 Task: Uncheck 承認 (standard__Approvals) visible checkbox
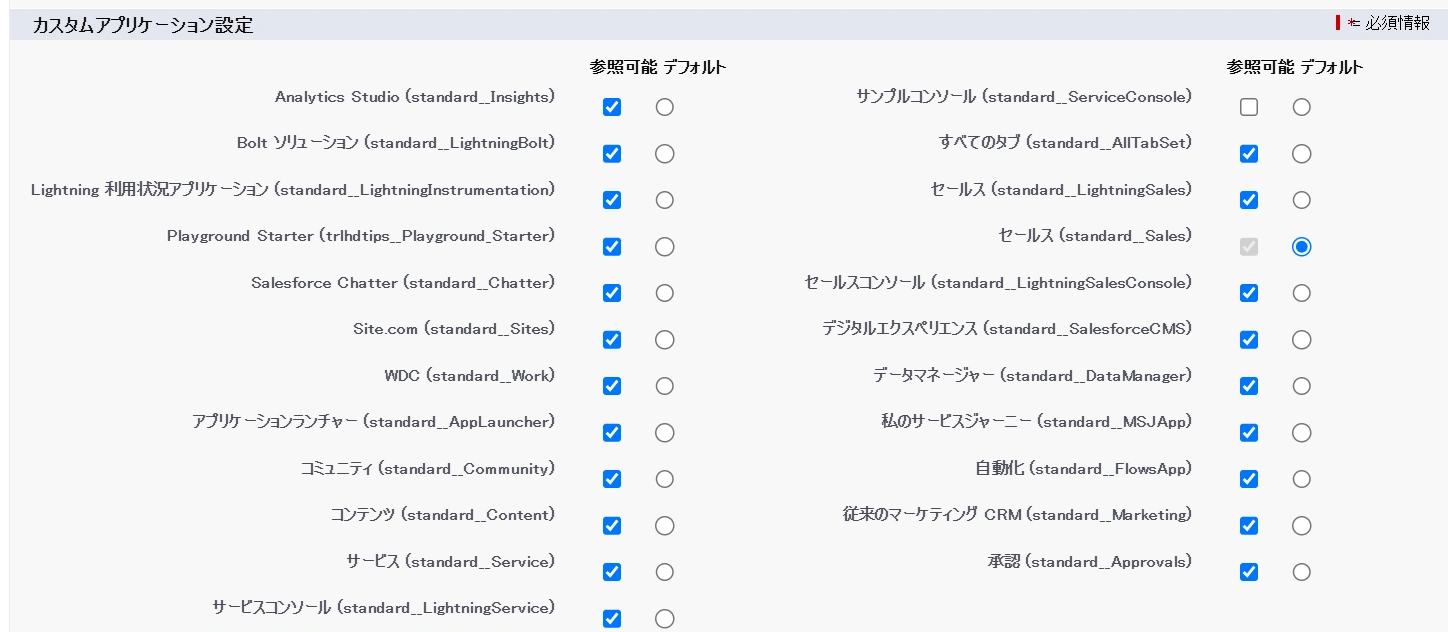[x=1249, y=572]
